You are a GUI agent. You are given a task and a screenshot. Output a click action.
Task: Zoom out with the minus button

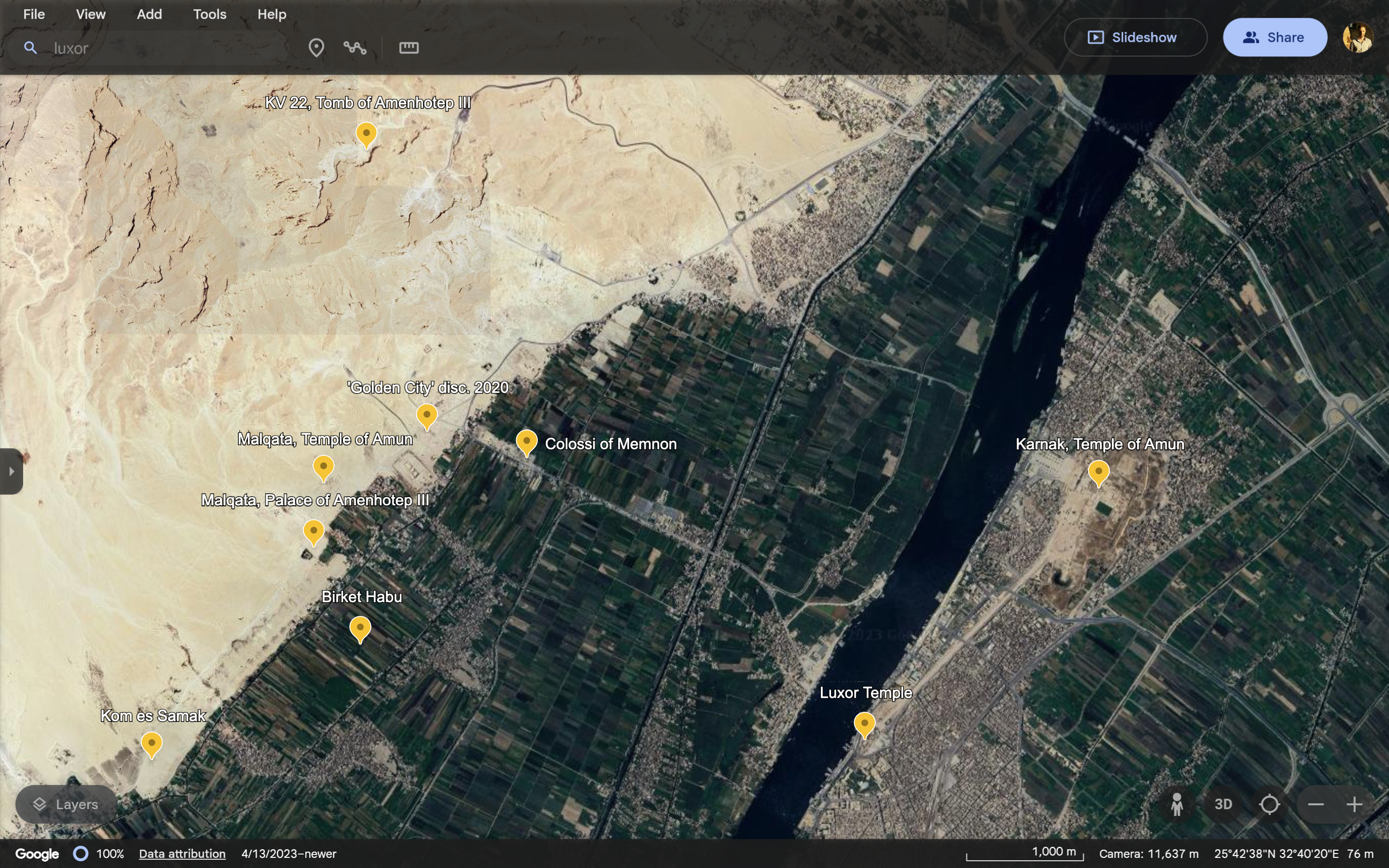click(x=1316, y=804)
